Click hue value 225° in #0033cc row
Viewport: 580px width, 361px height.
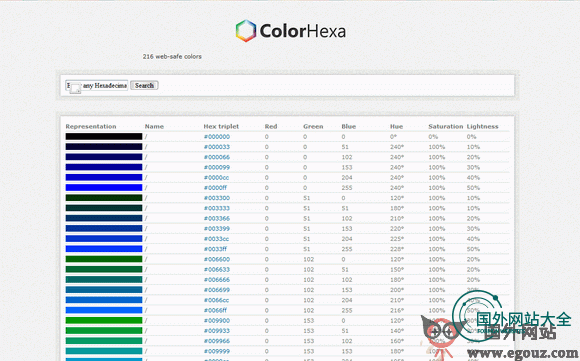click(397, 239)
